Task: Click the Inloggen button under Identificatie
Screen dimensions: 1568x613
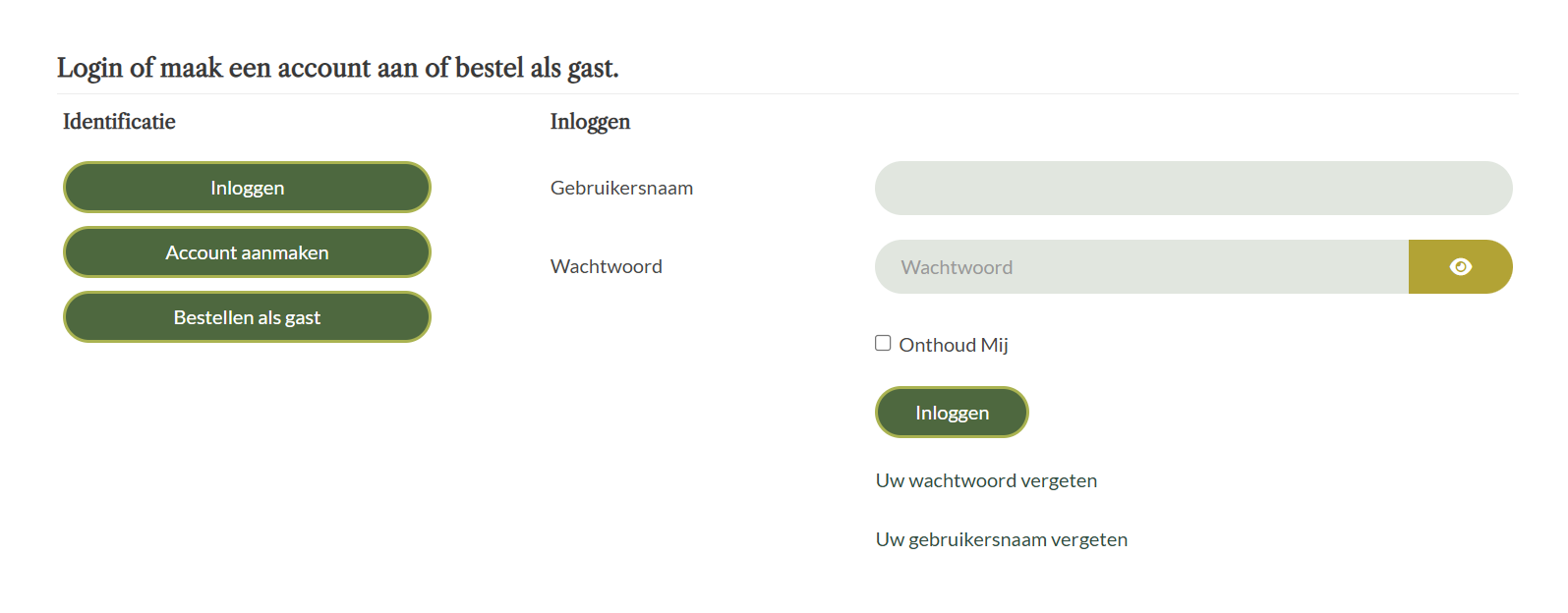Action: (247, 188)
